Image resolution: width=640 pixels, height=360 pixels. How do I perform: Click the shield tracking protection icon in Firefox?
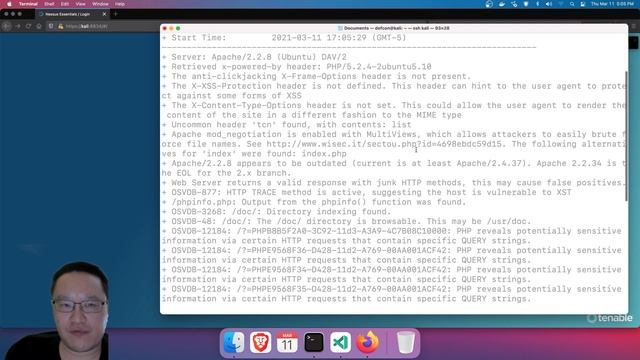(x=51, y=26)
